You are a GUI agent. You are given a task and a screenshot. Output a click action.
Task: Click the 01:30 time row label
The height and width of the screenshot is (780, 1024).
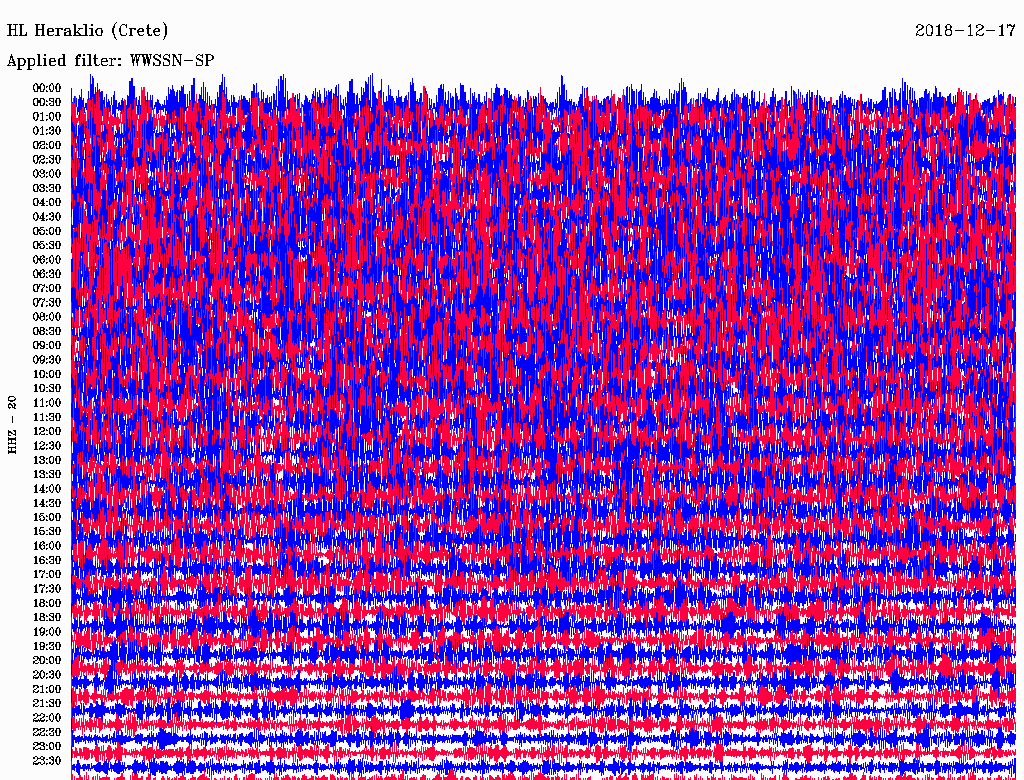47,131
